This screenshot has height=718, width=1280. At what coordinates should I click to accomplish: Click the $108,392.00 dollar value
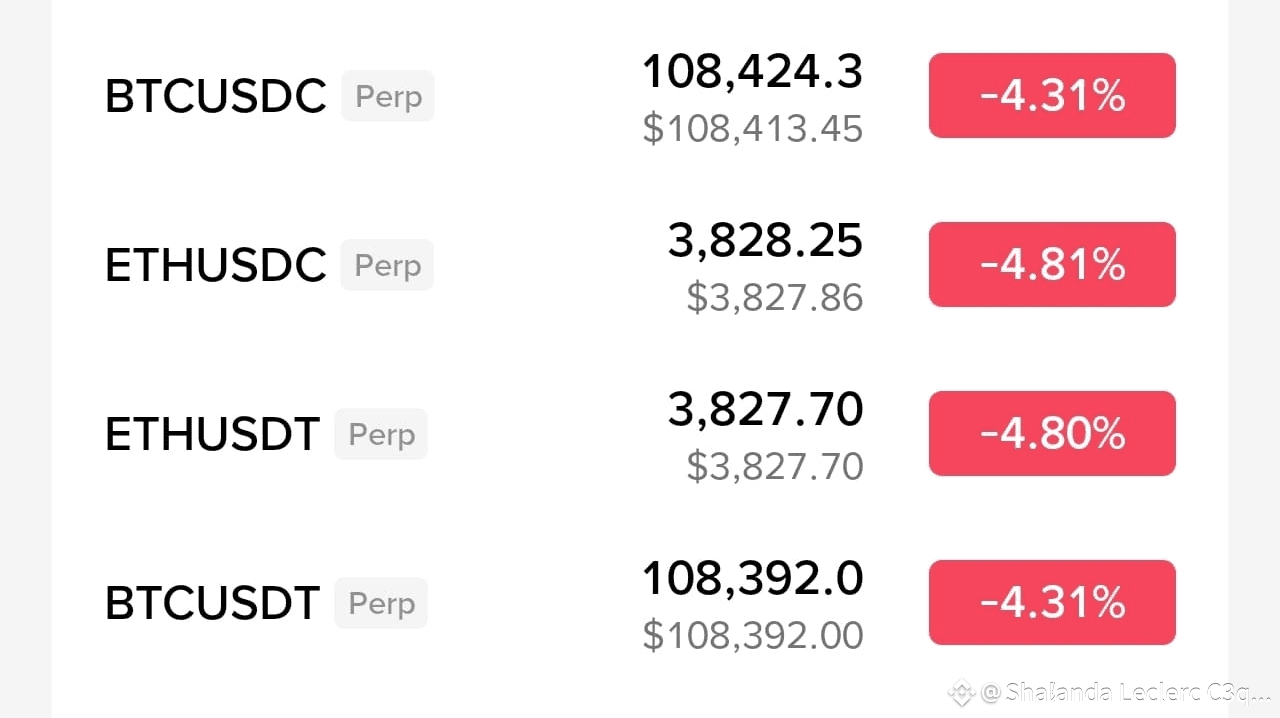pyautogui.click(x=752, y=636)
